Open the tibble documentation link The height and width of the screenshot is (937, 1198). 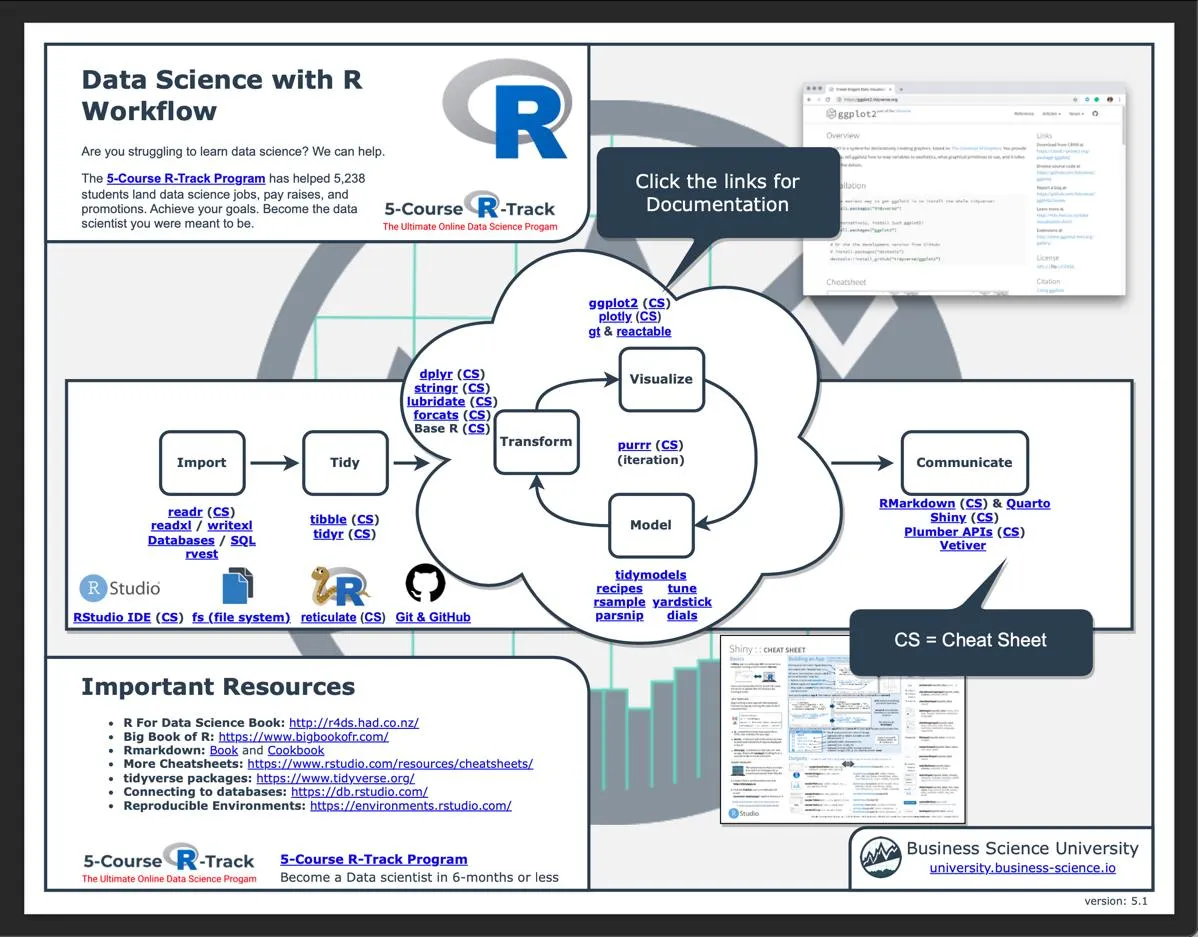pos(328,520)
